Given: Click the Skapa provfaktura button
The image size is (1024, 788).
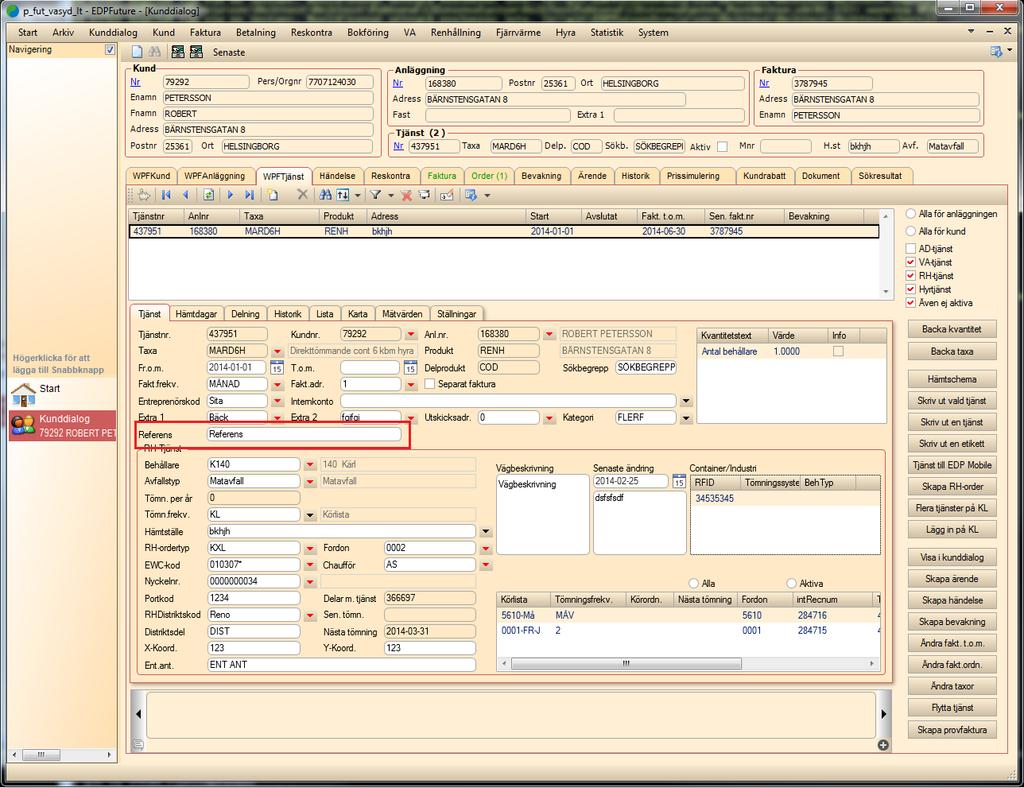Looking at the screenshot, I should pyautogui.click(x=952, y=729).
